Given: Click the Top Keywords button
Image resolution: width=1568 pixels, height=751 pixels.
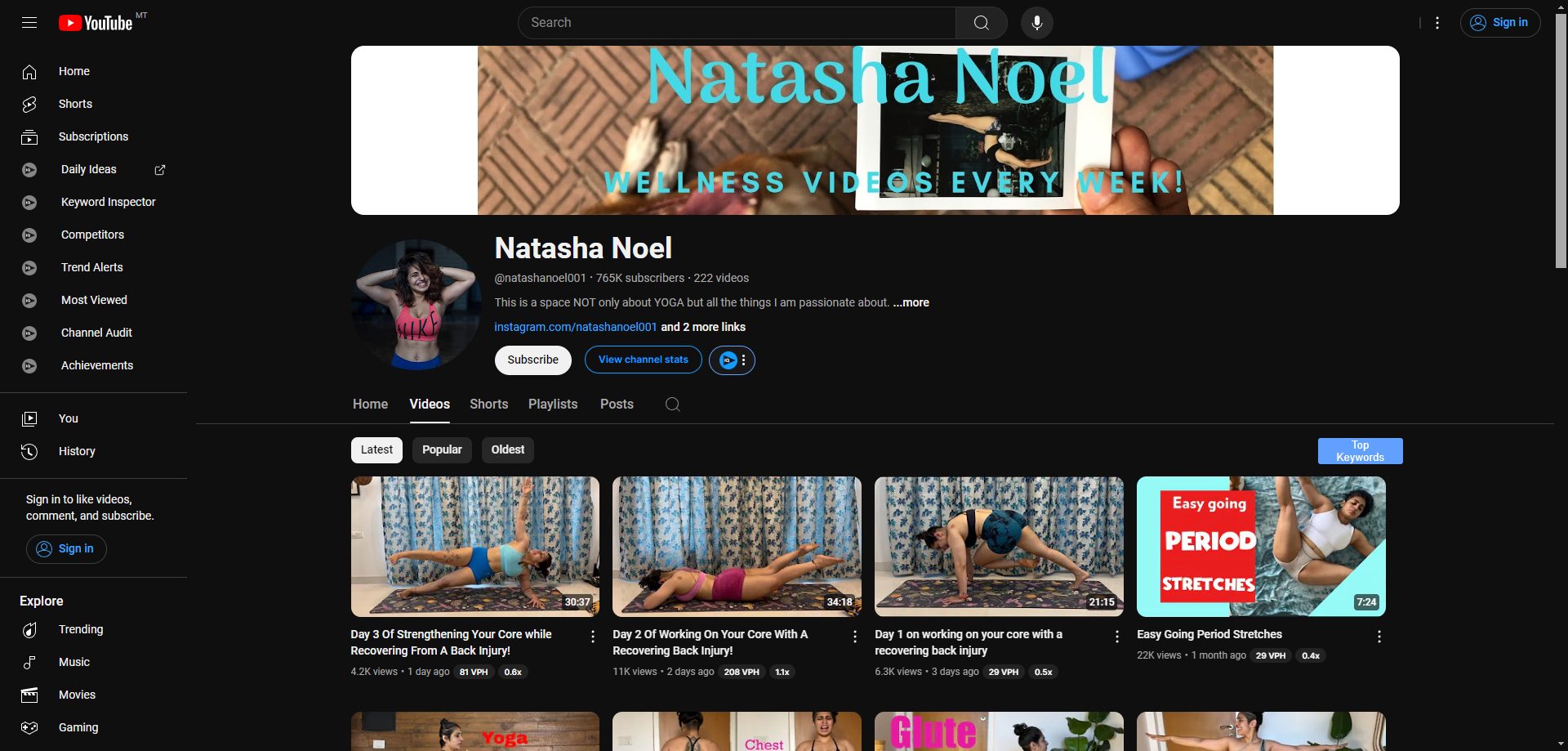Looking at the screenshot, I should tap(1360, 451).
